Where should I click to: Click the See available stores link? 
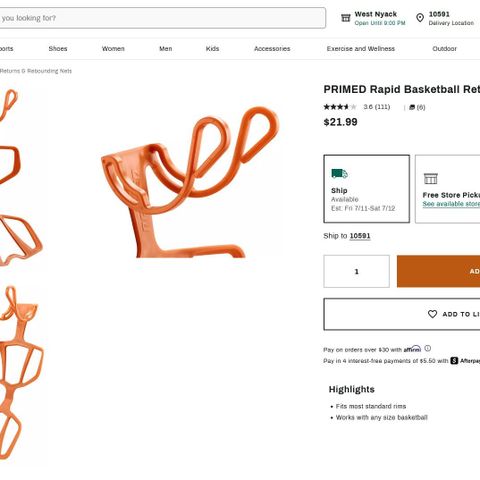coord(451,204)
